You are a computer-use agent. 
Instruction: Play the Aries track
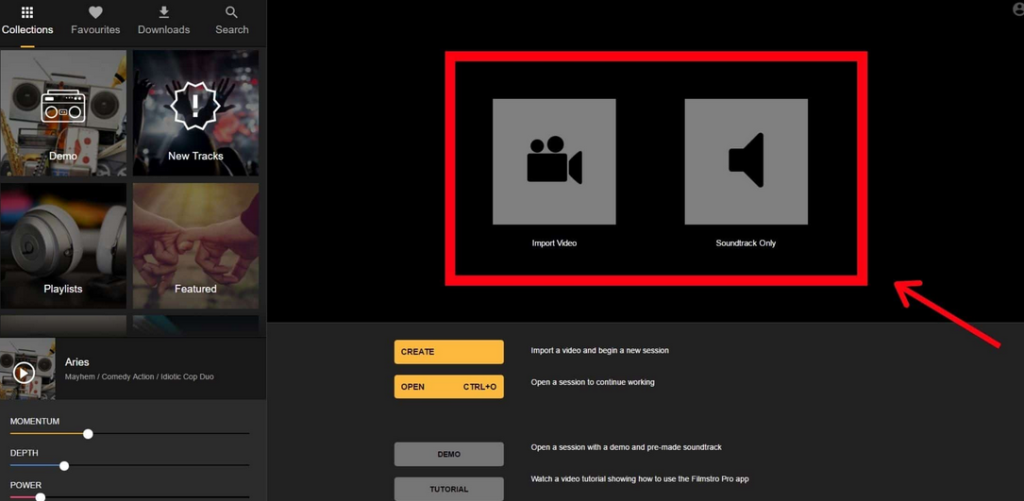tap(24, 373)
